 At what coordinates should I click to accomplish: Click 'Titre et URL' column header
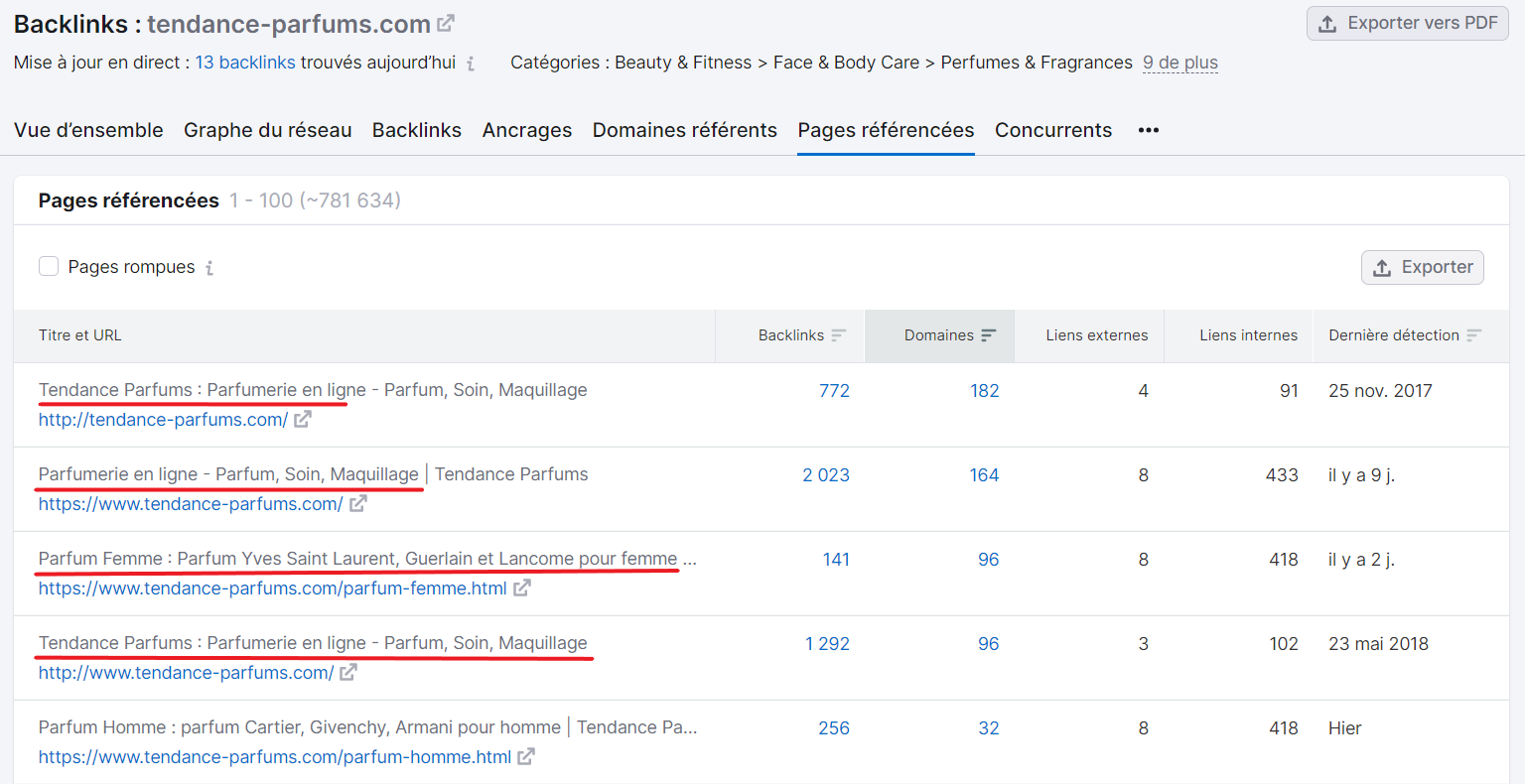(80, 335)
